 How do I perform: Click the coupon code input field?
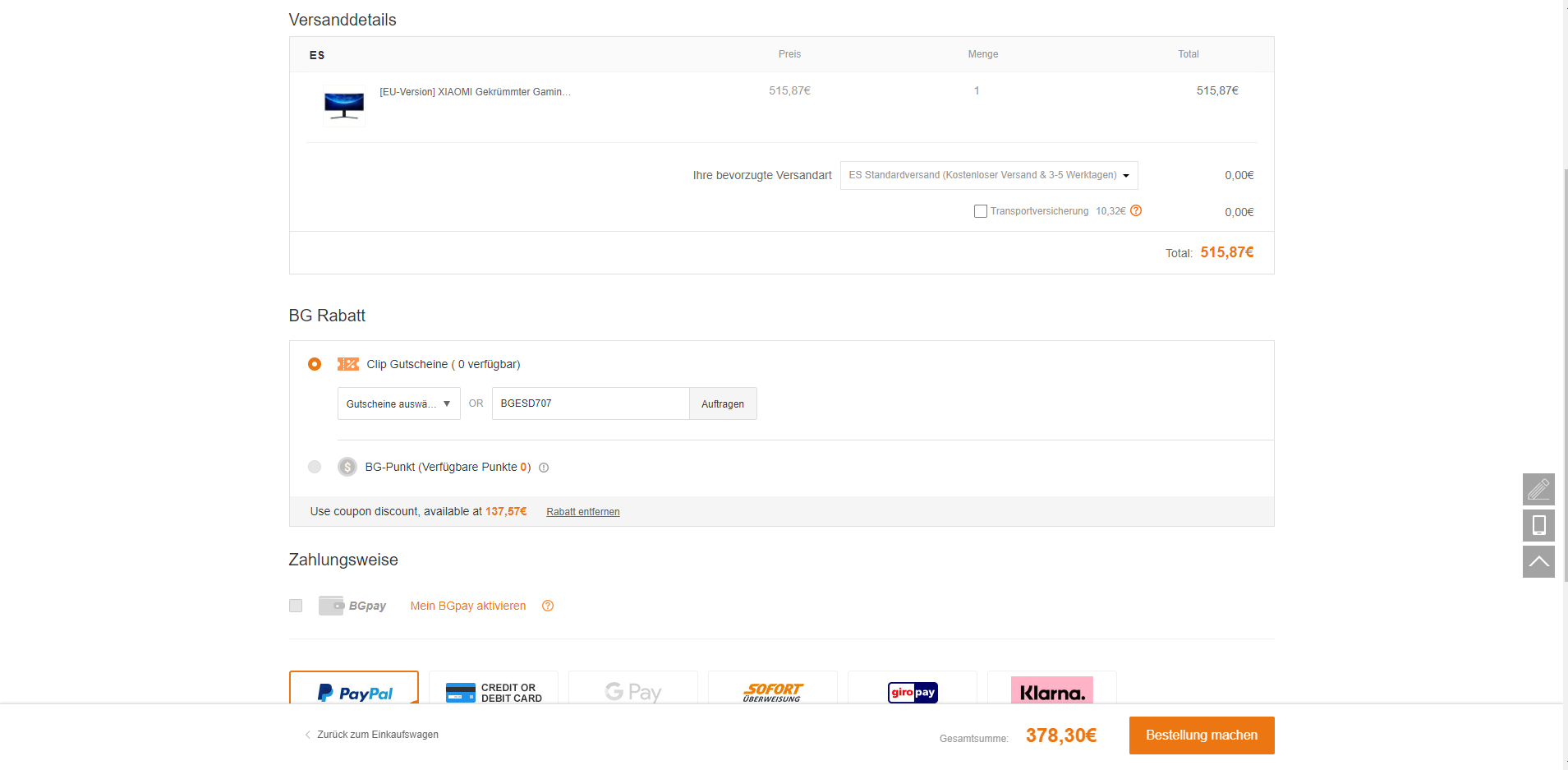pos(591,403)
